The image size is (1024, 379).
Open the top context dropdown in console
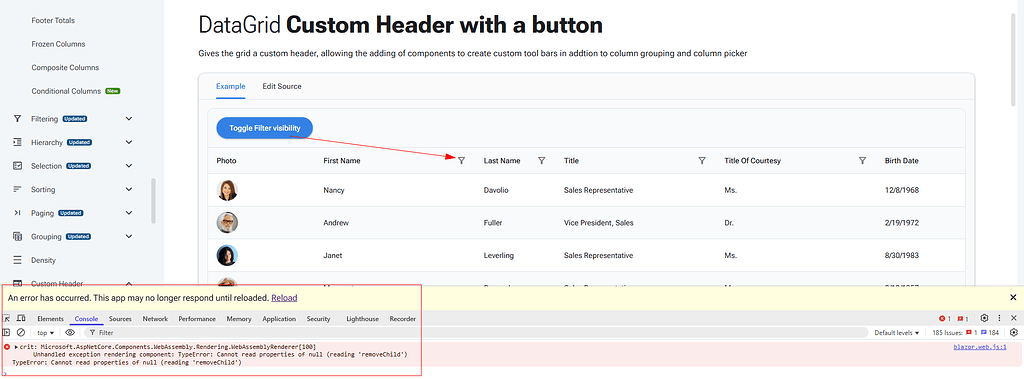click(x=45, y=333)
